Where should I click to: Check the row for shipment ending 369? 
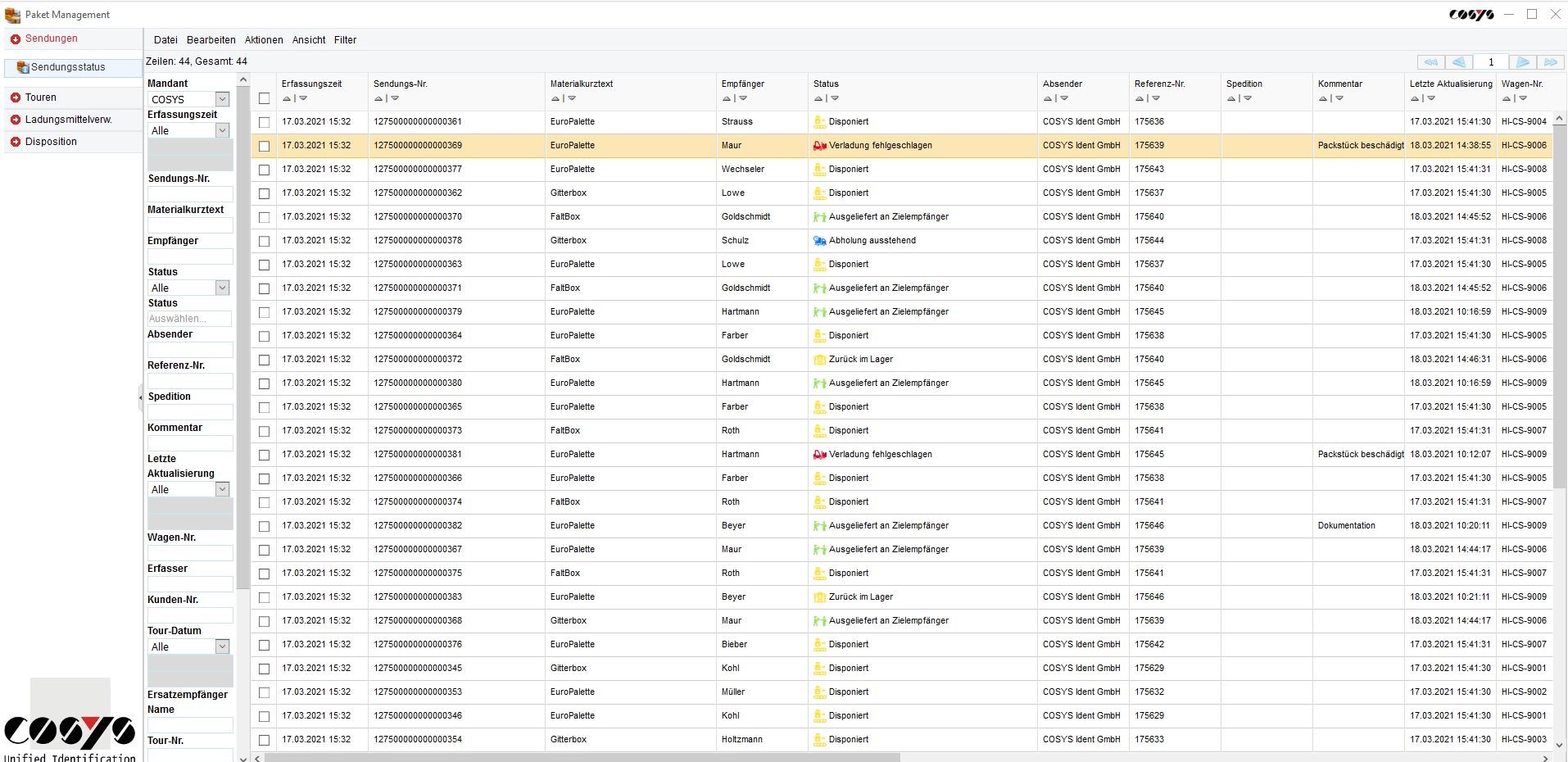click(264, 146)
